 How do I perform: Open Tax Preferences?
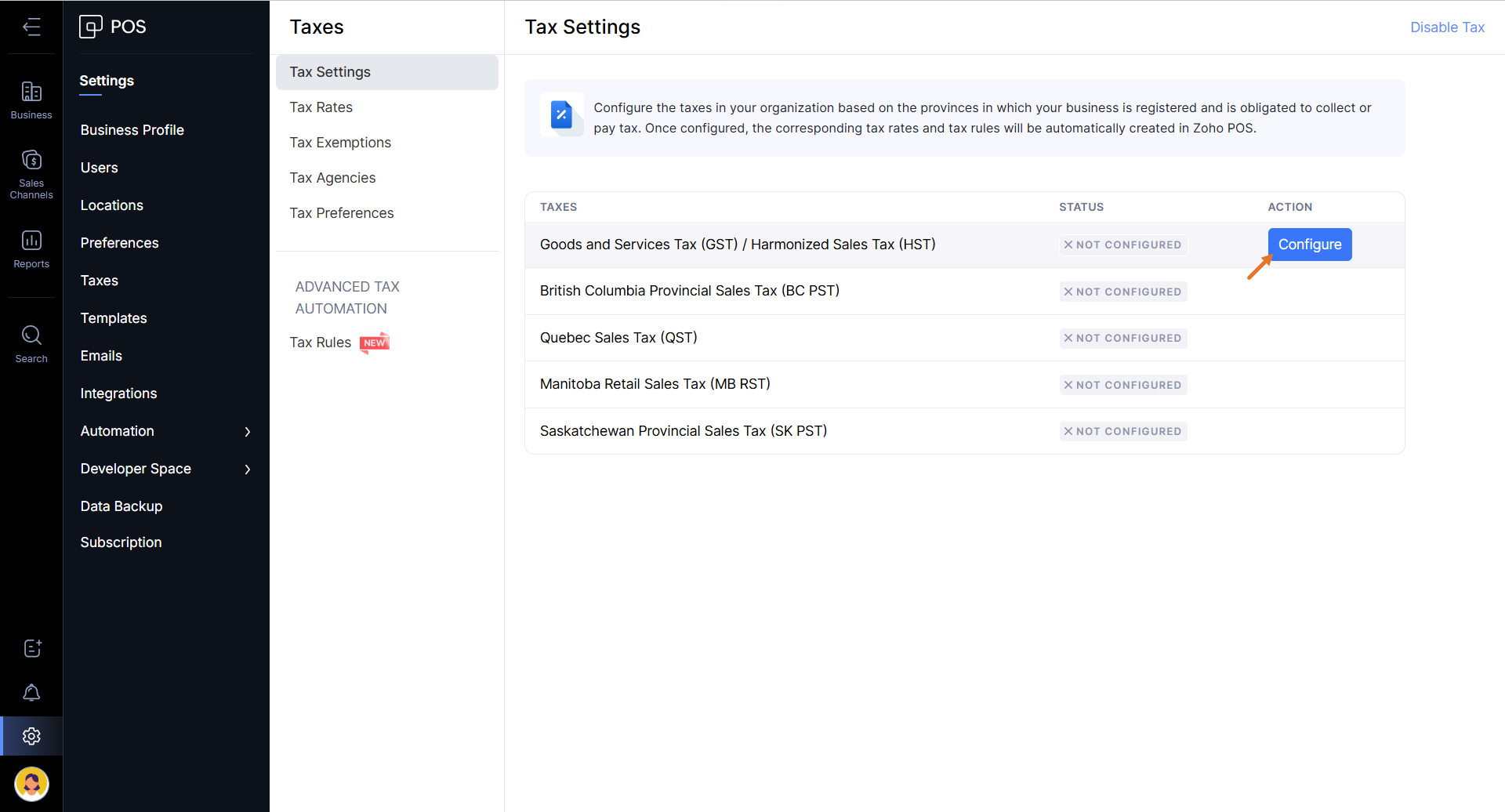pos(341,213)
